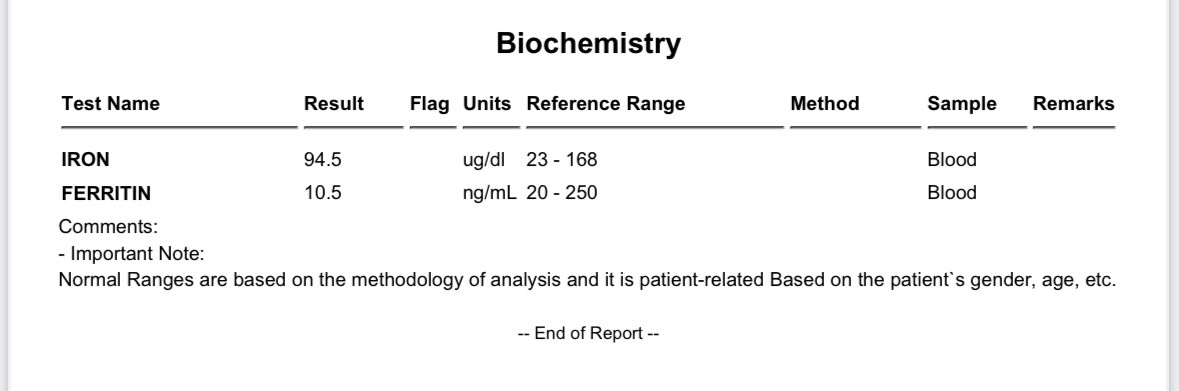Select the ug/dl units for IRON
Screen dimensions: 1179x391
point(484,160)
